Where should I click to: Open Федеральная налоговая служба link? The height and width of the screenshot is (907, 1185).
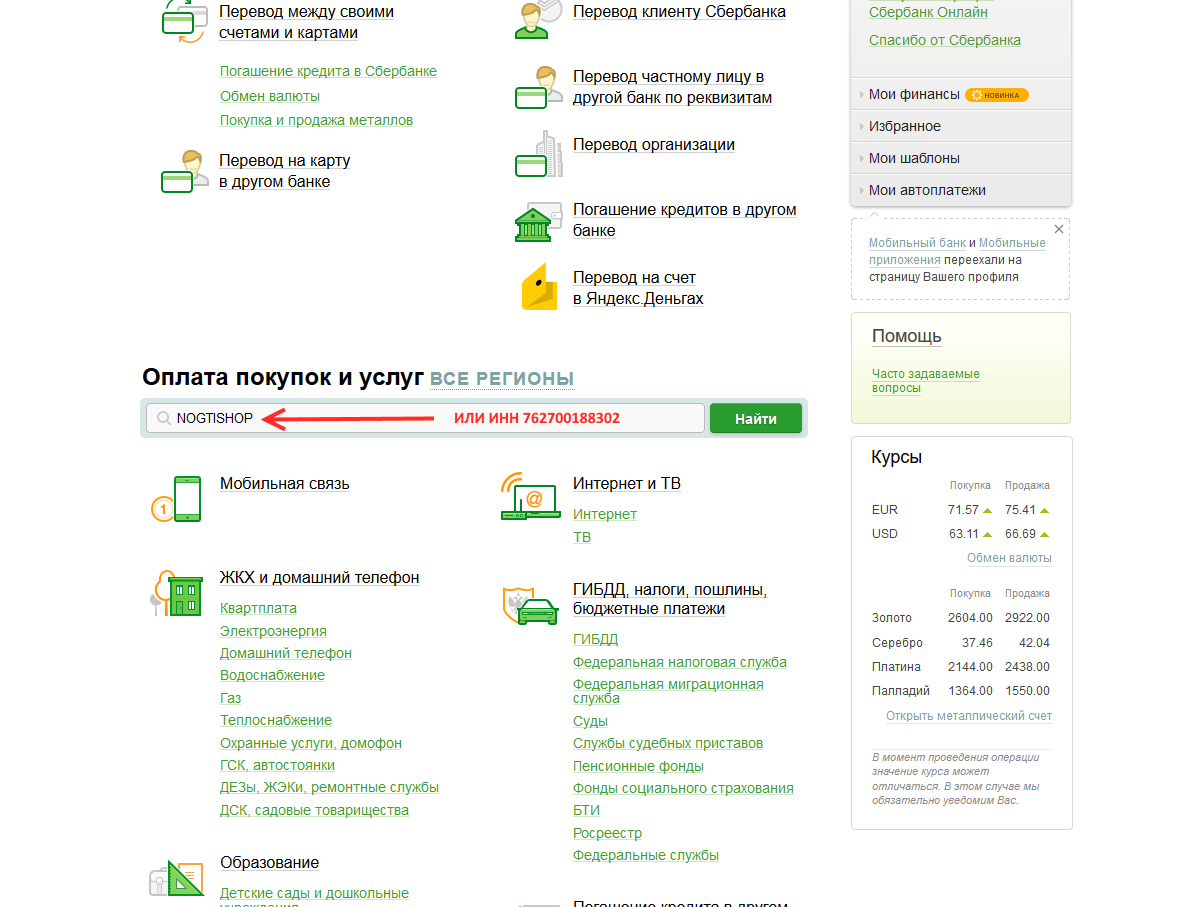click(679, 662)
